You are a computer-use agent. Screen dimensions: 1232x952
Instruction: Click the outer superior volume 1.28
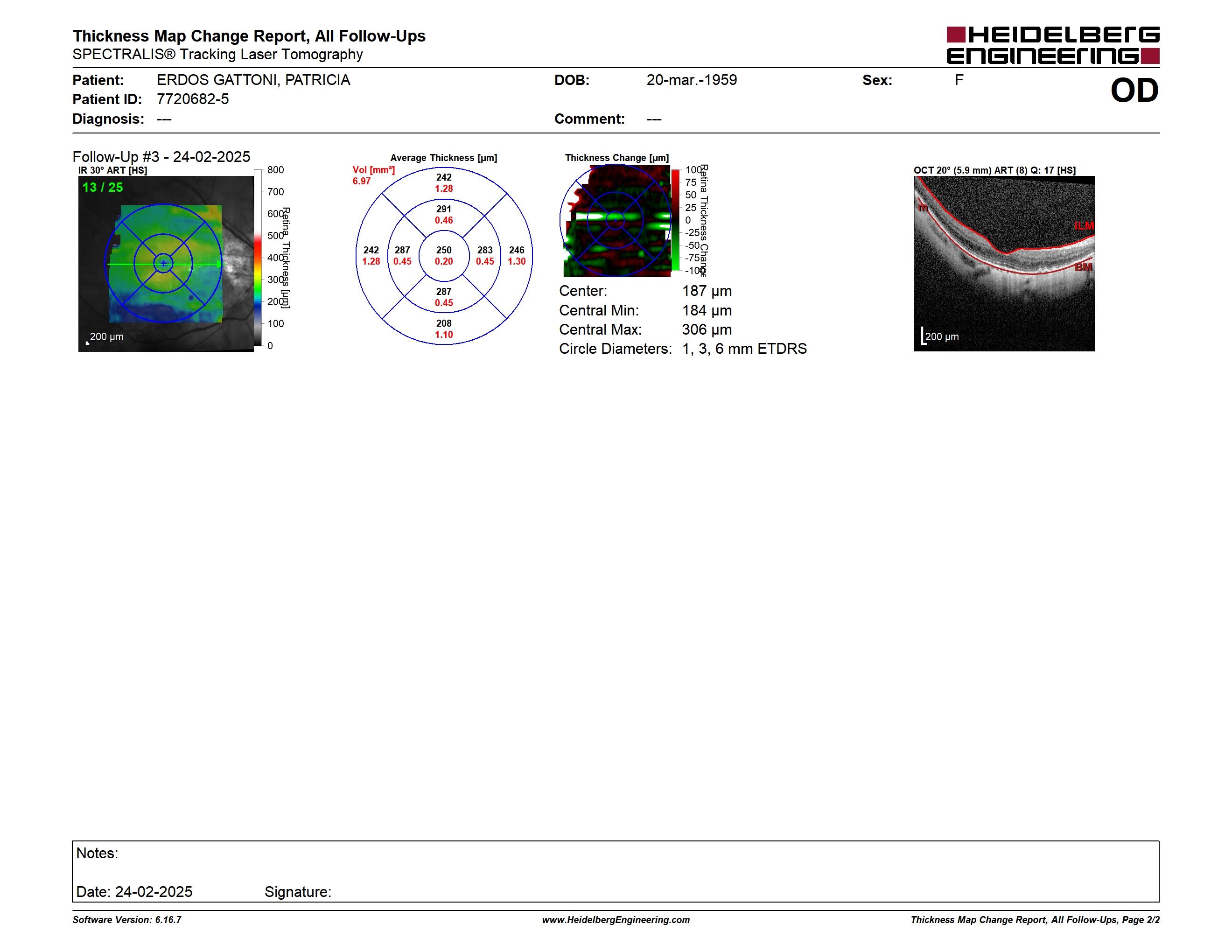[444, 189]
